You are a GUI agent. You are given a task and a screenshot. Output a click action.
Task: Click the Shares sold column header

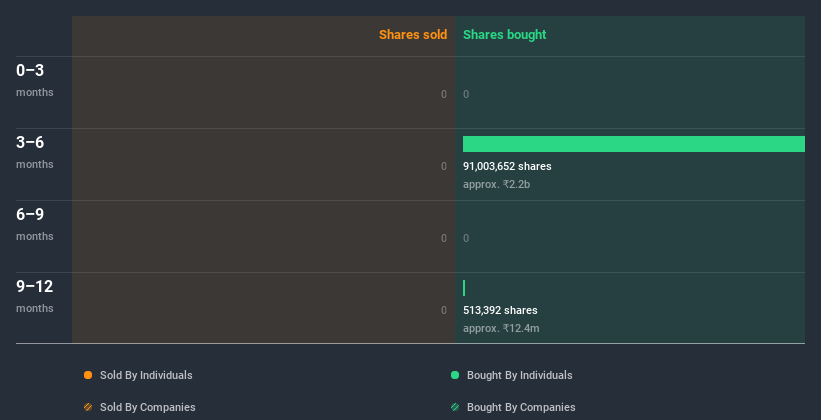point(413,35)
